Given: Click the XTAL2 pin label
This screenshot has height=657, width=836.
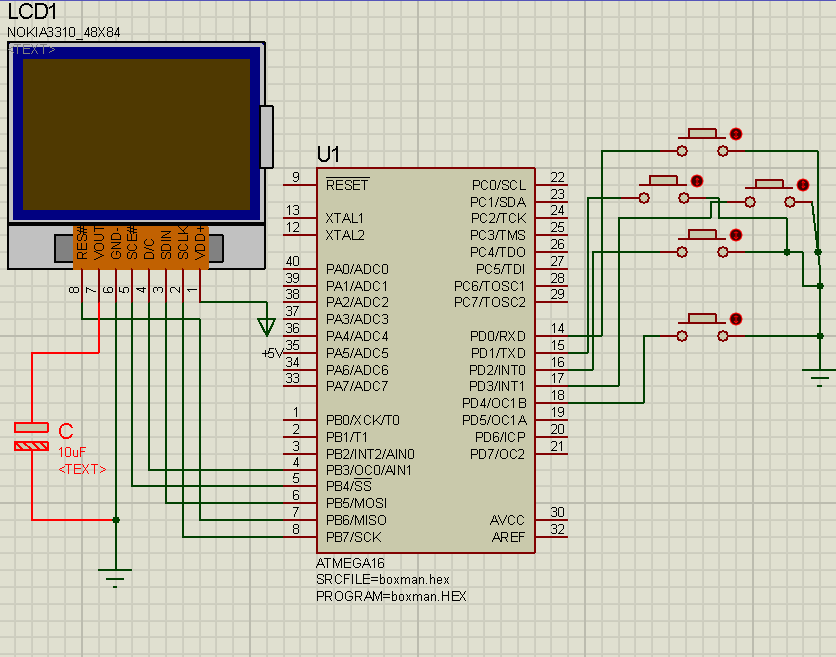Looking at the screenshot, I should click(345, 235).
